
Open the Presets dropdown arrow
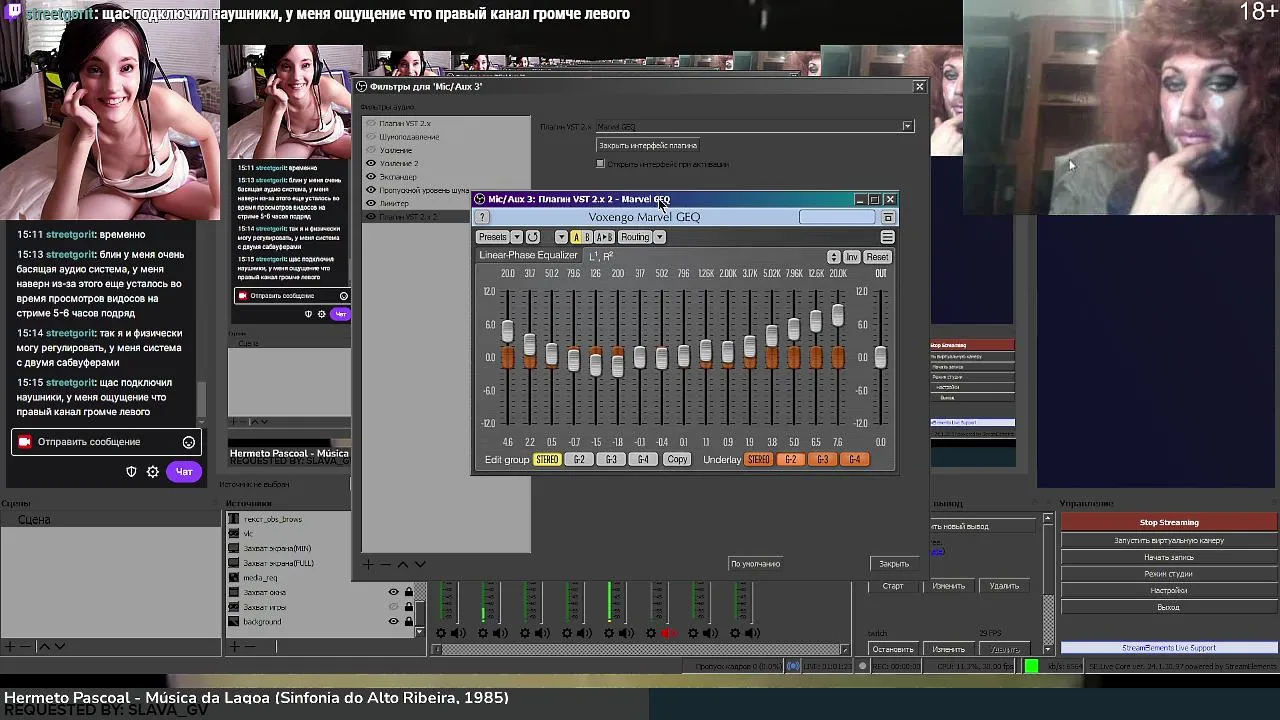tap(516, 237)
